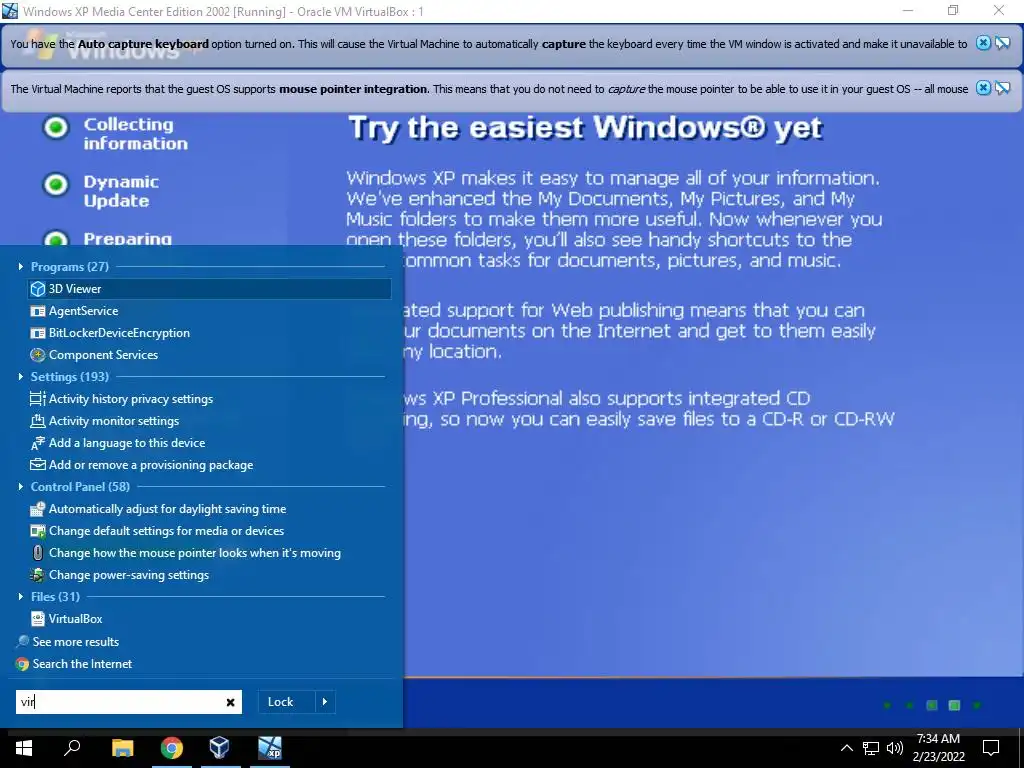
Task: Dismiss the Auto capture keyboard notification
Action: [983, 43]
